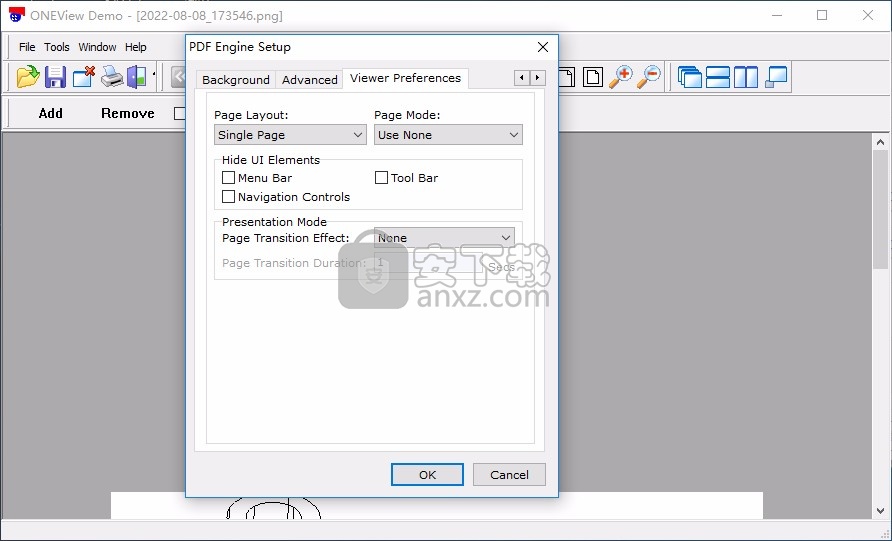
Task: Click the vertical scrollbar up arrow
Action: tap(881, 142)
